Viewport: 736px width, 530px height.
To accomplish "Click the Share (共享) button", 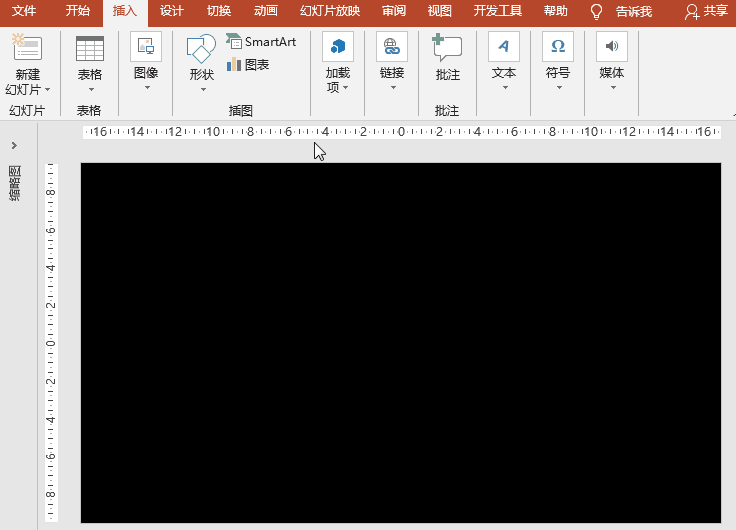I will tap(706, 11).
